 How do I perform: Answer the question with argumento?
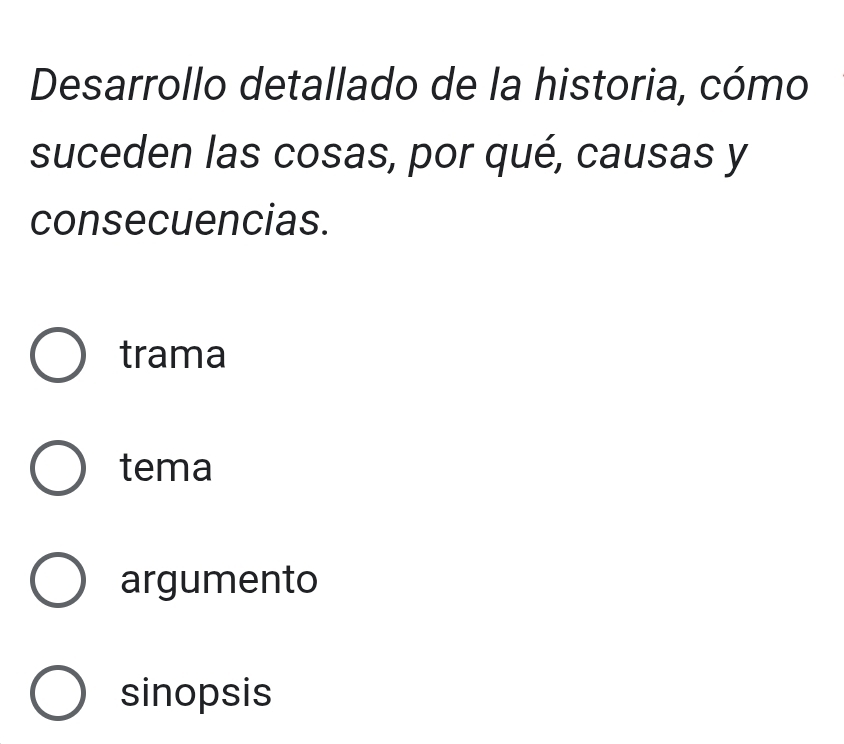pyautogui.click(x=57, y=581)
